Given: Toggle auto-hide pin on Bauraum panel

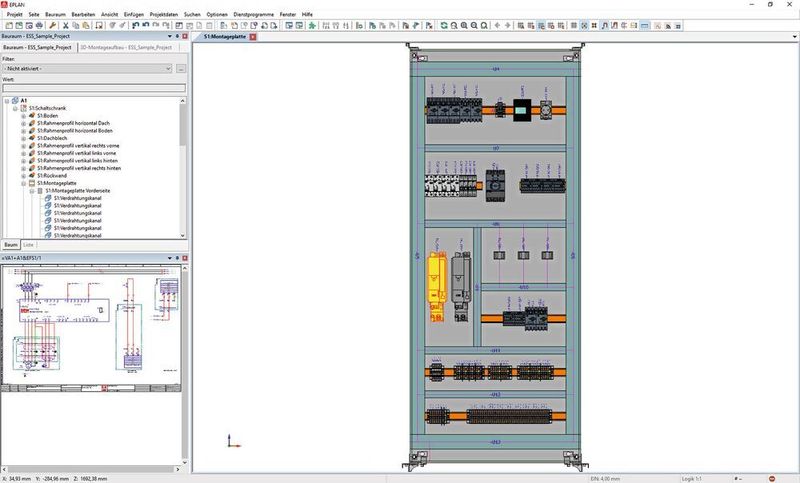Looking at the screenshot, I should [177, 36].
